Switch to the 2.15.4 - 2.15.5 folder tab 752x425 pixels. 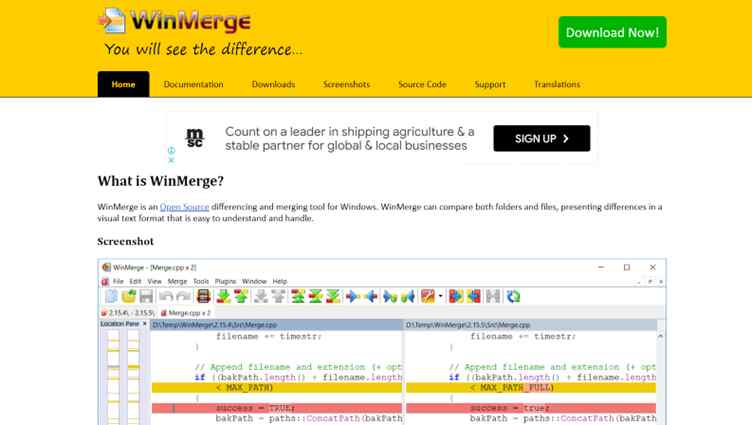(x=128, y=313)
